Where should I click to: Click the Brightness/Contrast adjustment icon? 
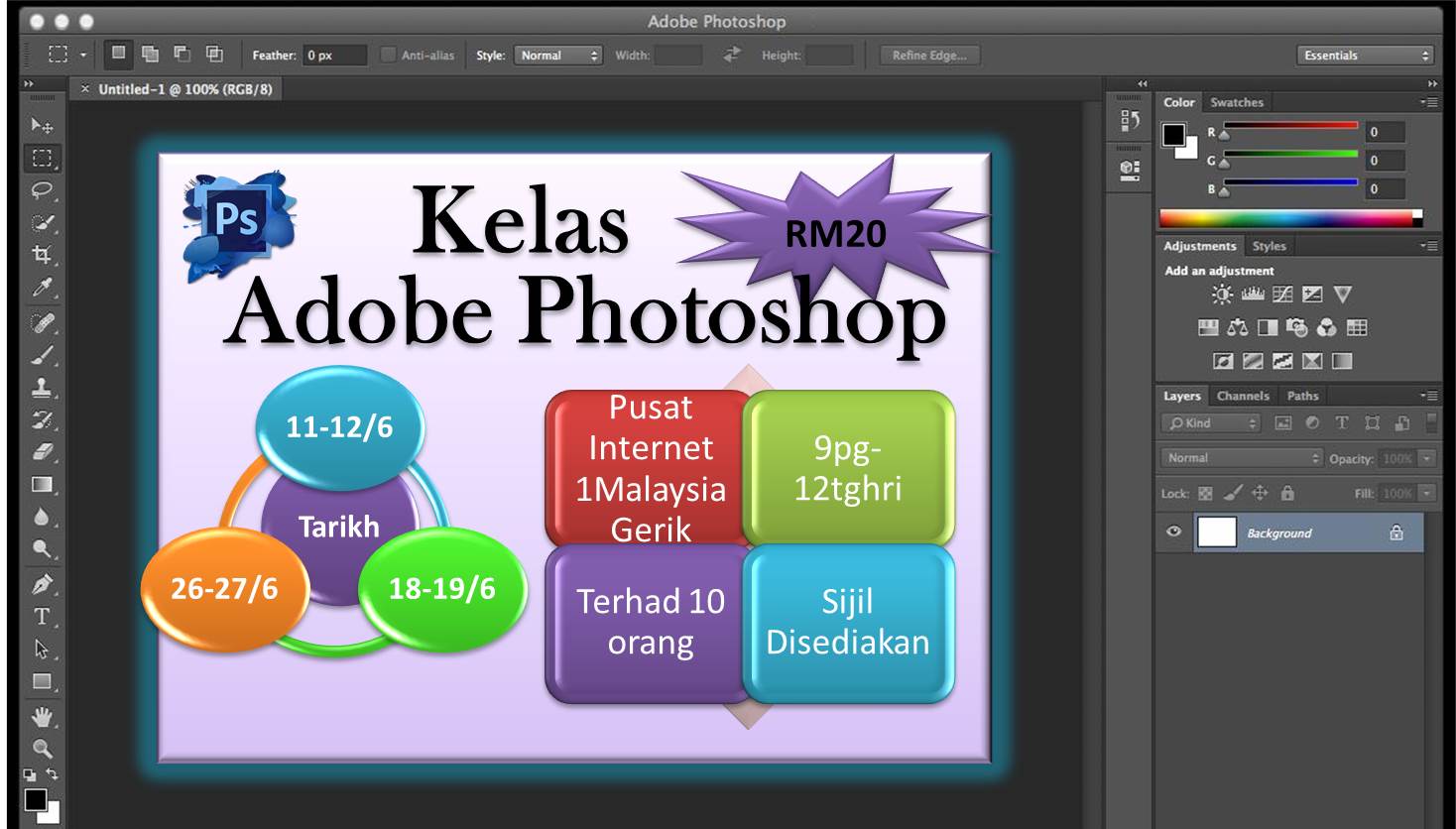pyautogui.click(x=1222, y=295)
